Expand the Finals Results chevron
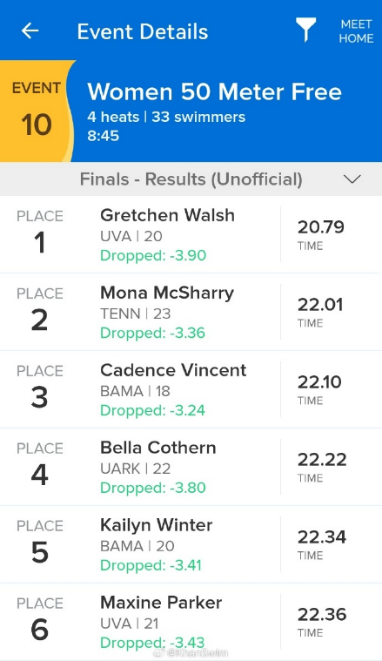This screenshot has height=661, width=382. pos(352,179)
